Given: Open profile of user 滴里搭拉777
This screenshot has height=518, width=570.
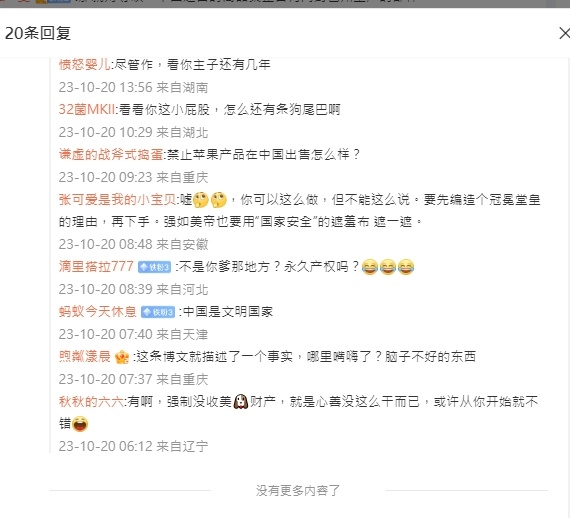Looking at the screenshot, I should click(96, 267).
